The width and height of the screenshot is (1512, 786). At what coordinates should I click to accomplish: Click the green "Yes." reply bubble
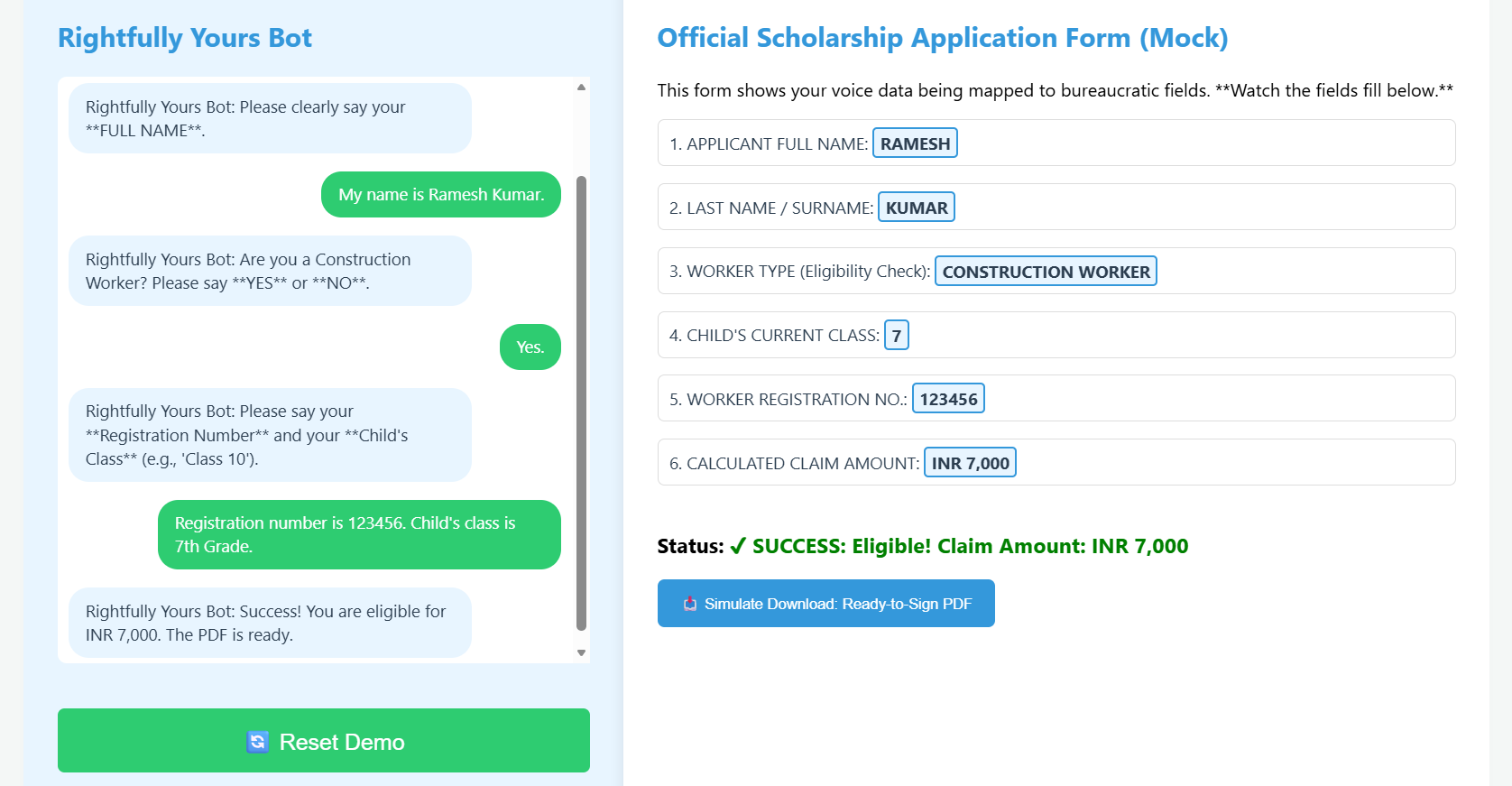coord(530,347)
